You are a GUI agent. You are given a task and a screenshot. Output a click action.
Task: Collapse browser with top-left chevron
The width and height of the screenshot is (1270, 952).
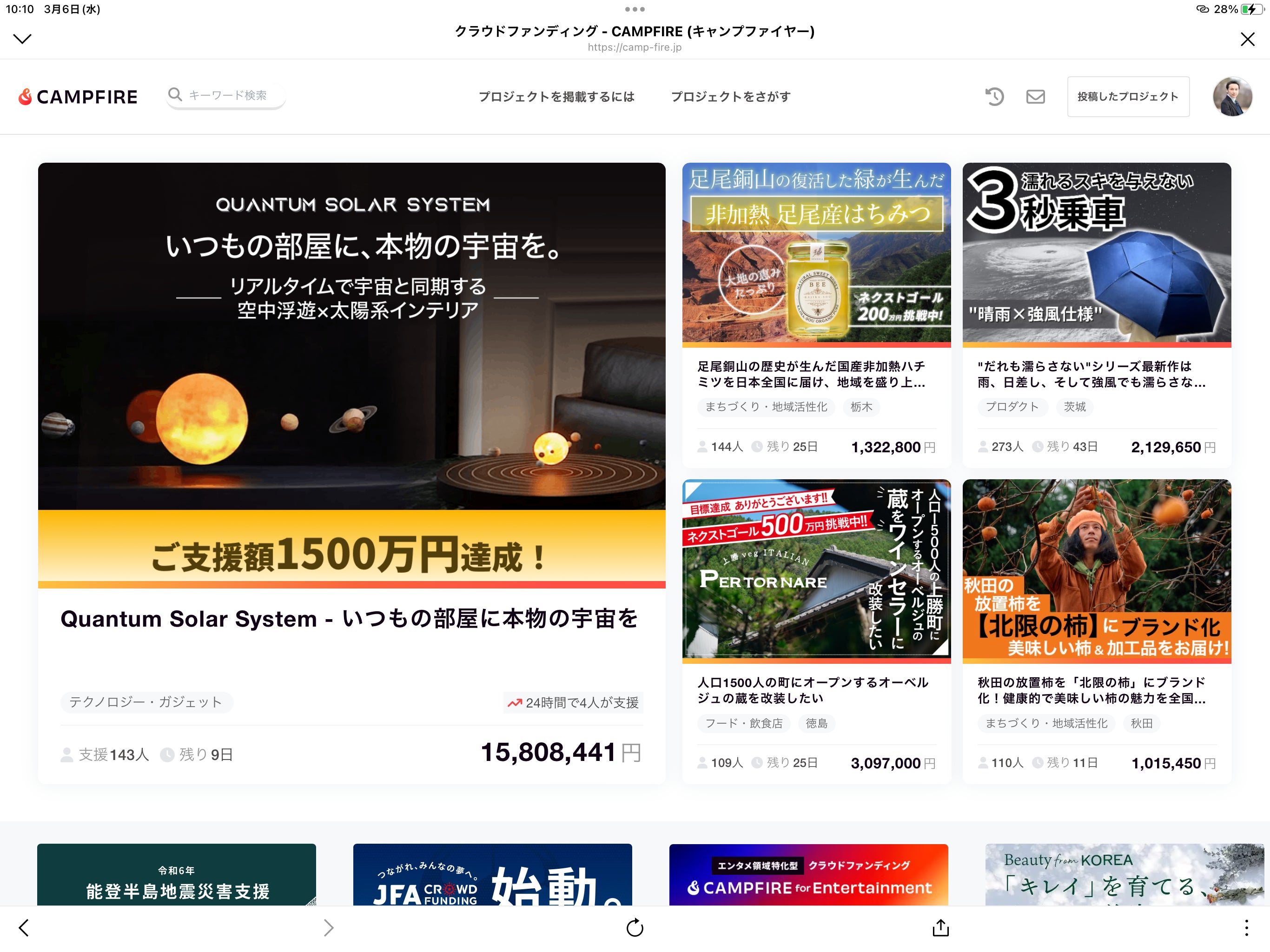click(x=22, y=39)
